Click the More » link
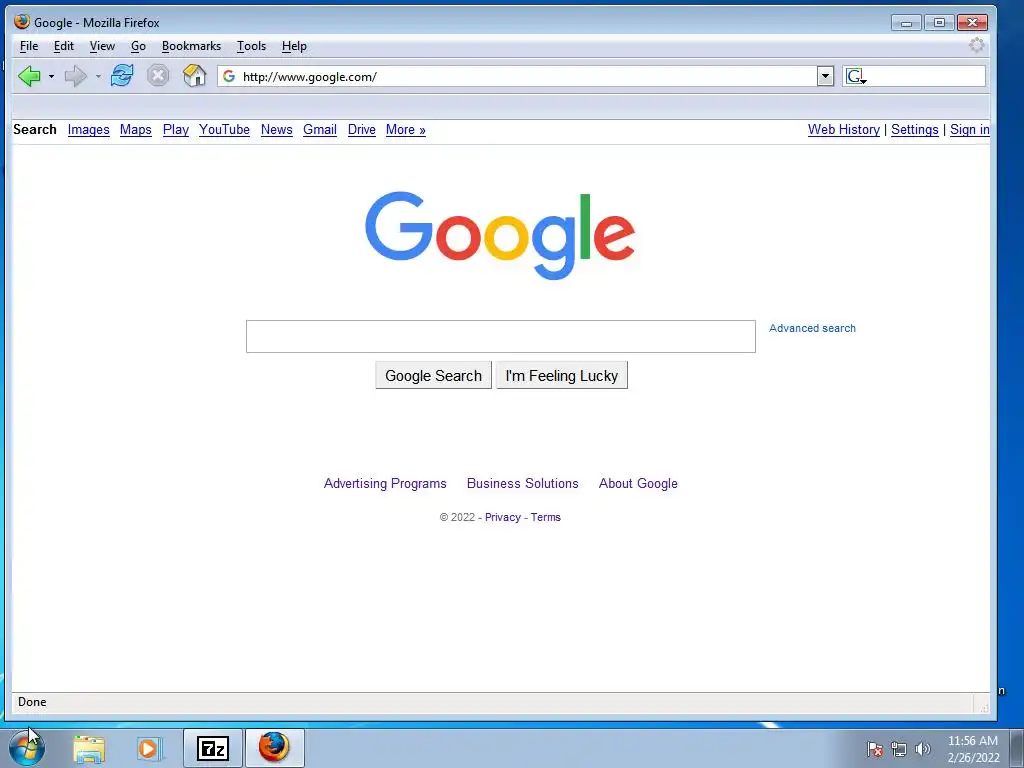This screenshot has width=1024, height=768. [x=406, y=129]
